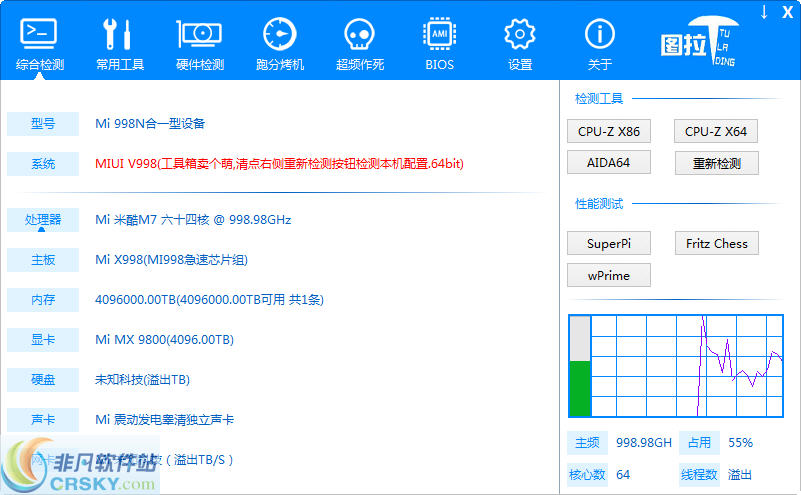This screenshot has height=495, width=801.
Task: Click motherboard text Mi X998
Action: pos(172,260)
